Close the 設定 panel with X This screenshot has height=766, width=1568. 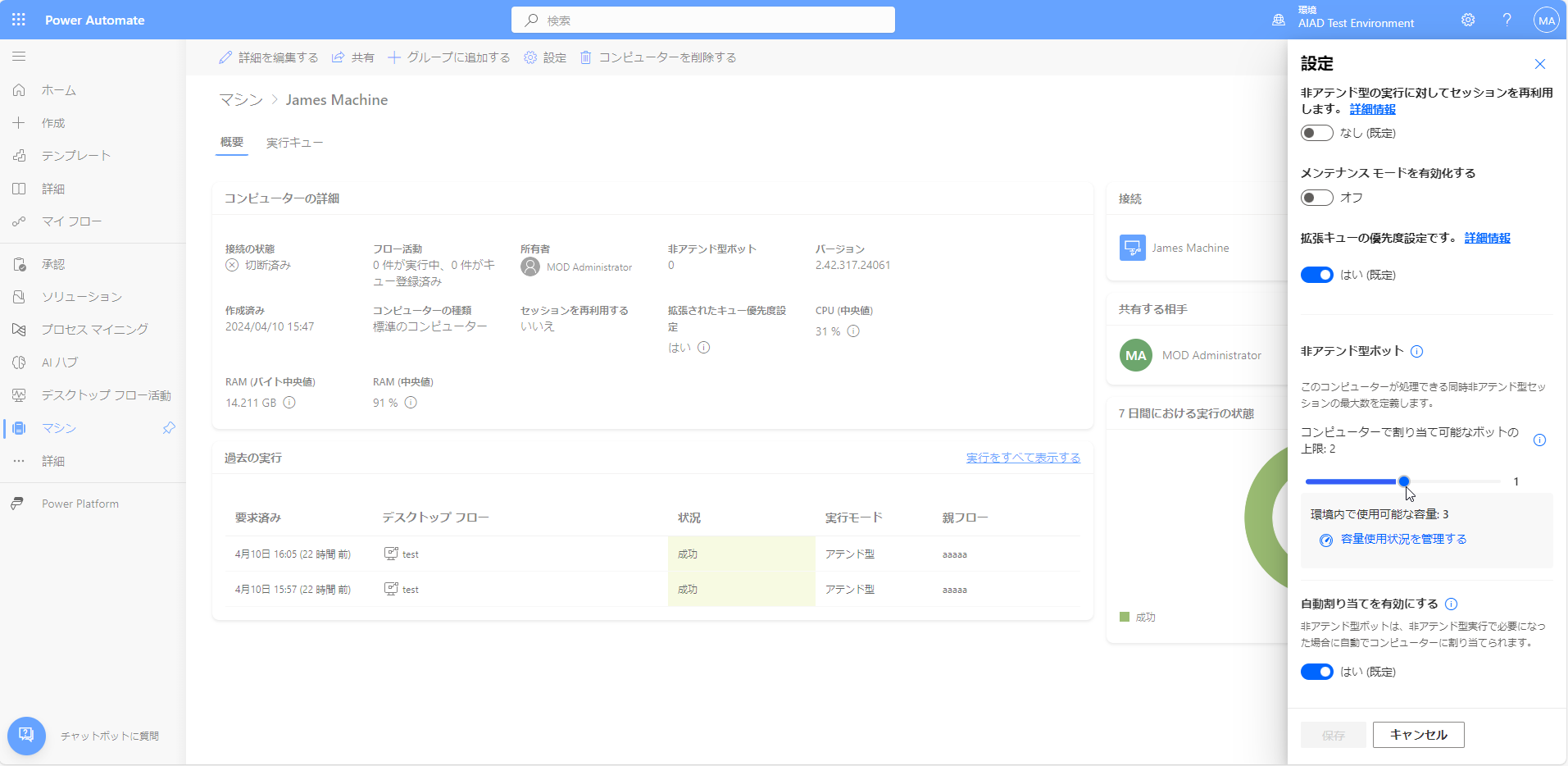tap(1540, 64)
